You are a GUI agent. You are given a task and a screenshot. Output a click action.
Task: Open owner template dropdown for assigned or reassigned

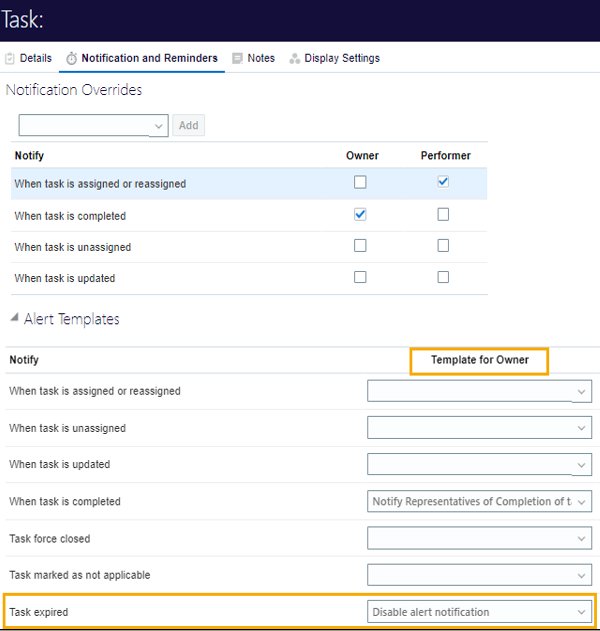point(479,391)
